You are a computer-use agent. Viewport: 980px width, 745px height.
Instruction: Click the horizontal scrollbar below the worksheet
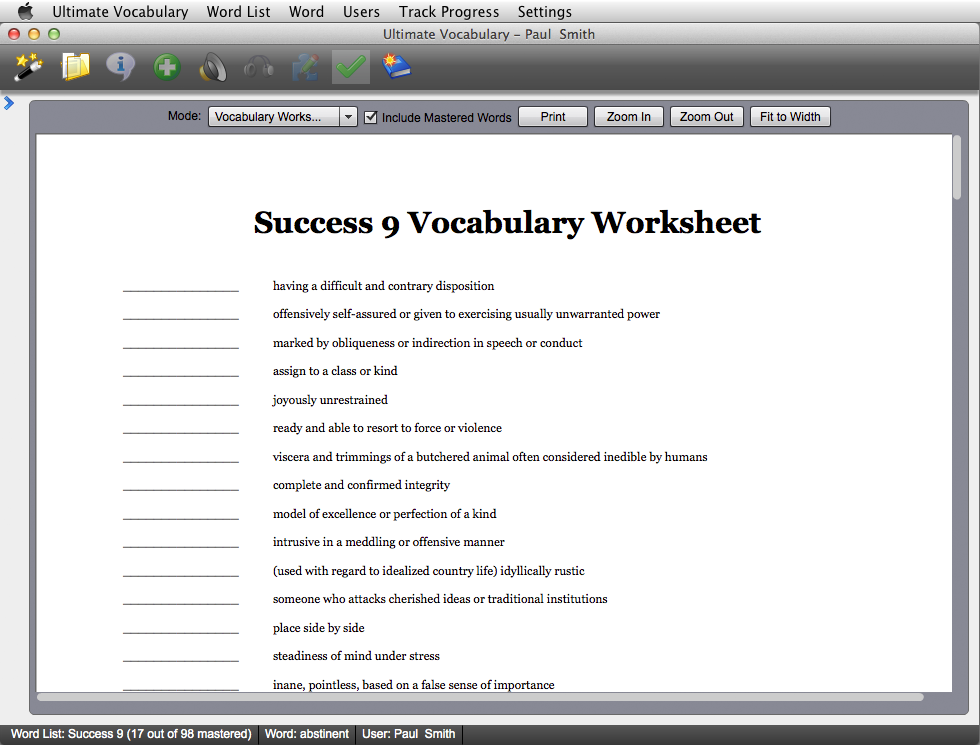point(480,697)
